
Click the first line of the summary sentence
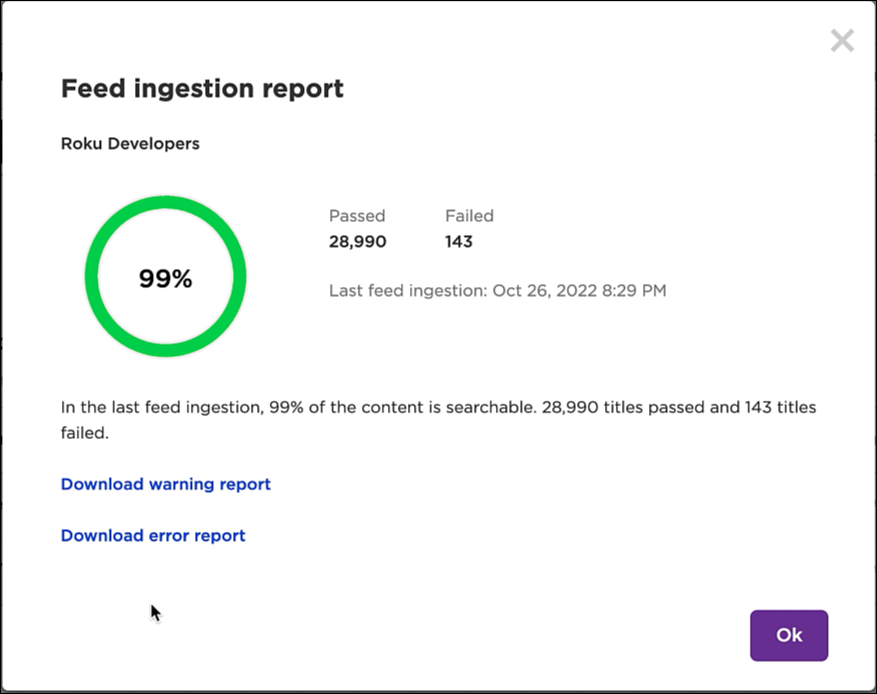coord(438,408)
